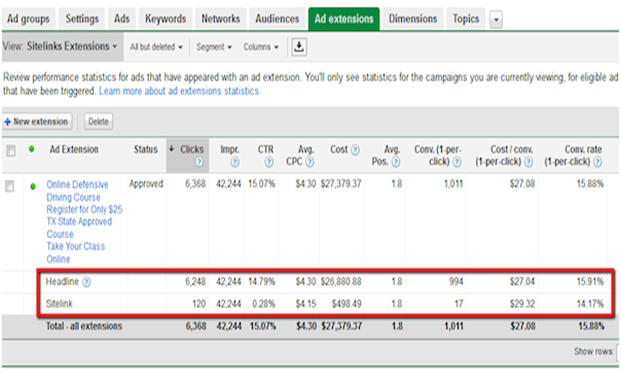Switch to the Ad groups tab
621x378 pixels.
click(x=28, y=19)
